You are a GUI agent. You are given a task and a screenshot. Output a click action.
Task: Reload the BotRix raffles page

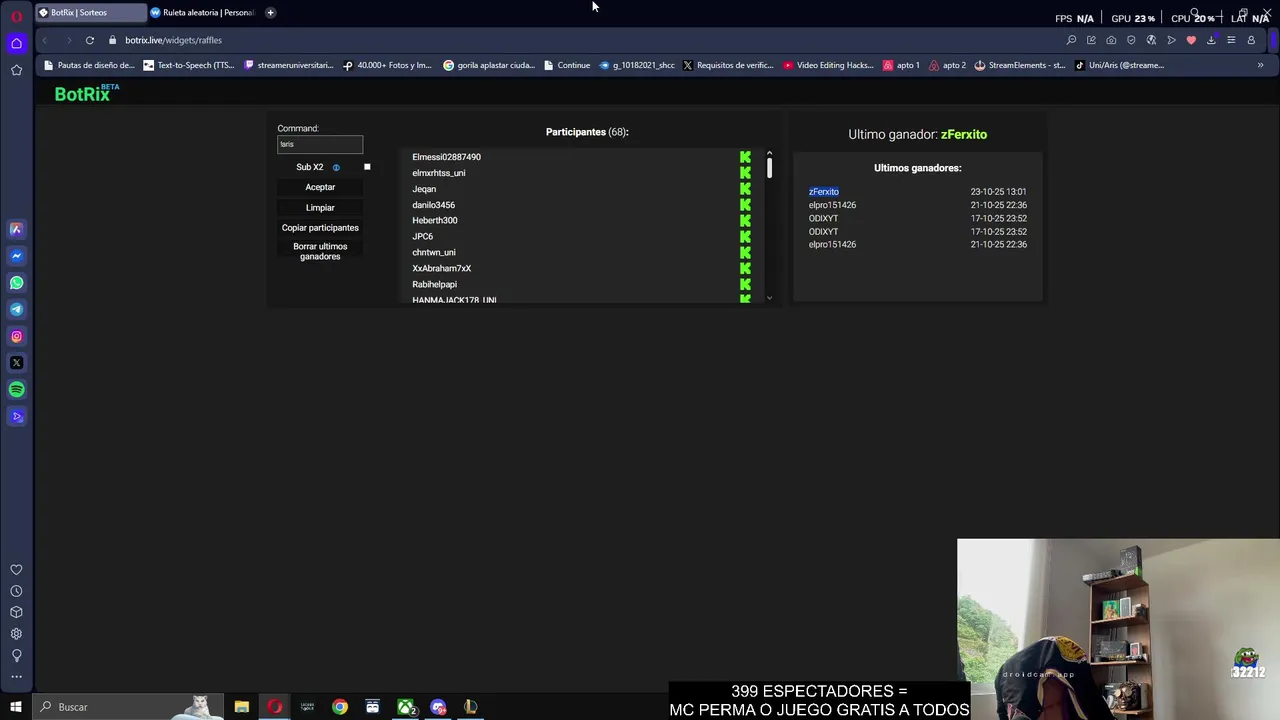pos(90,40)
